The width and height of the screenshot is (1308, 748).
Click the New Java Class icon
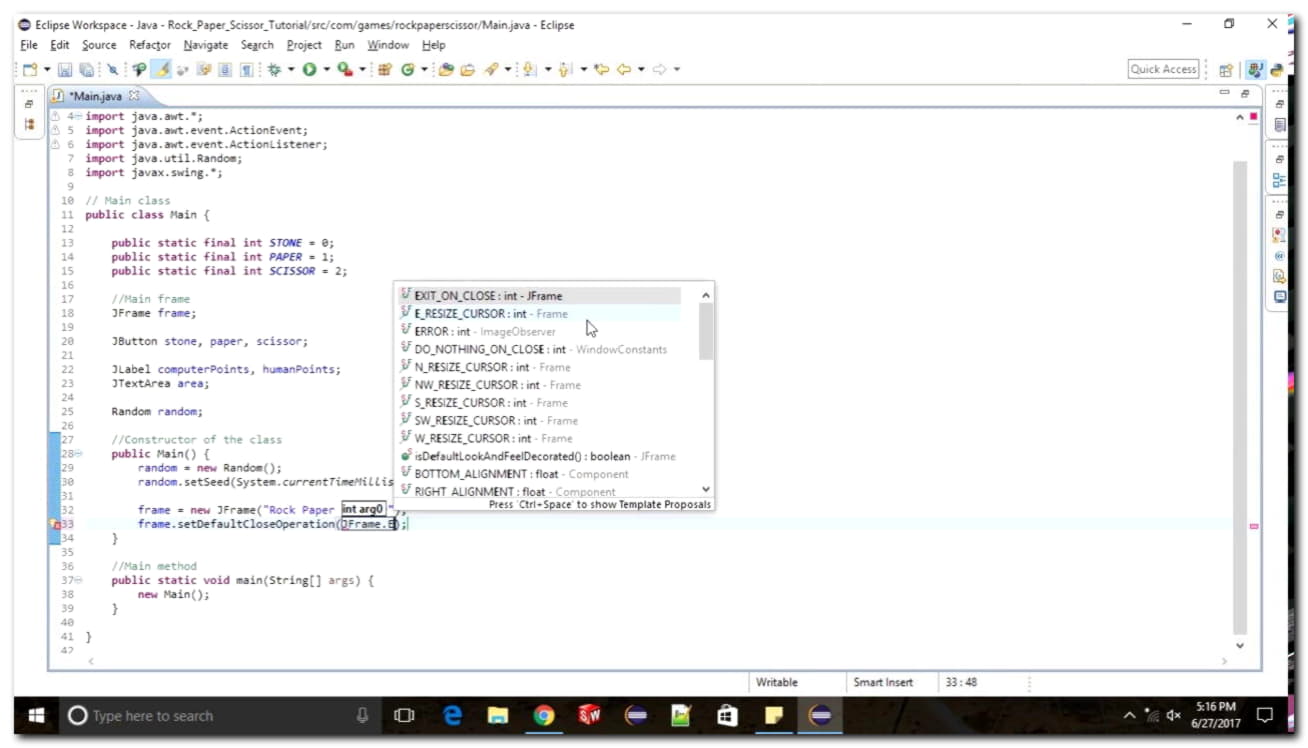[408, 69]
